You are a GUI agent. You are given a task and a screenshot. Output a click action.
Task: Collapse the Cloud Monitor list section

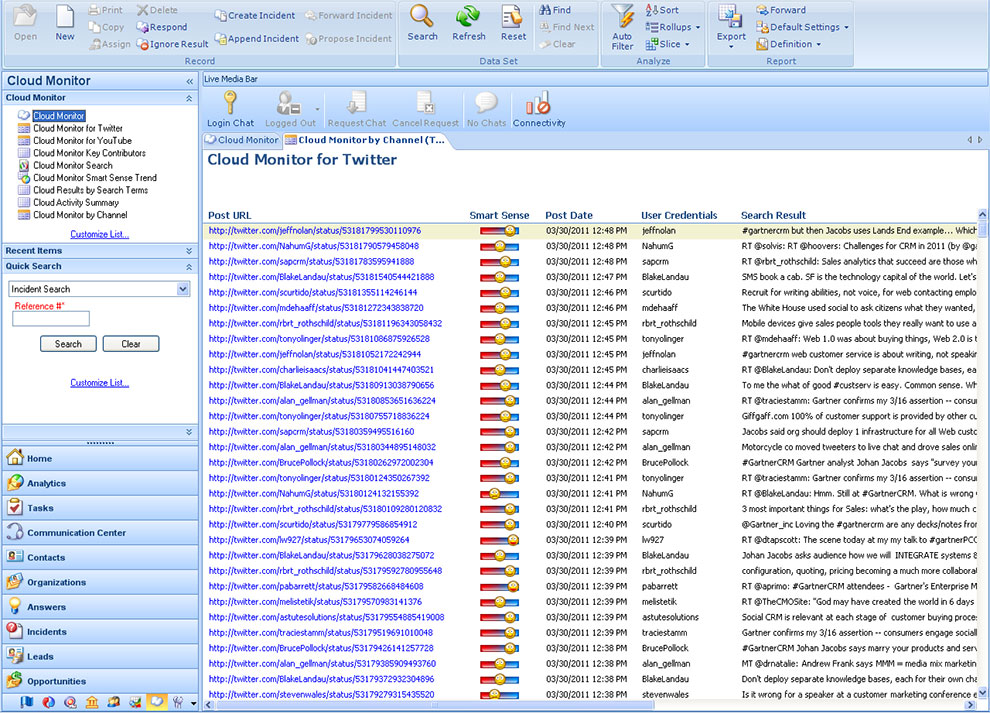click(189, 99)
